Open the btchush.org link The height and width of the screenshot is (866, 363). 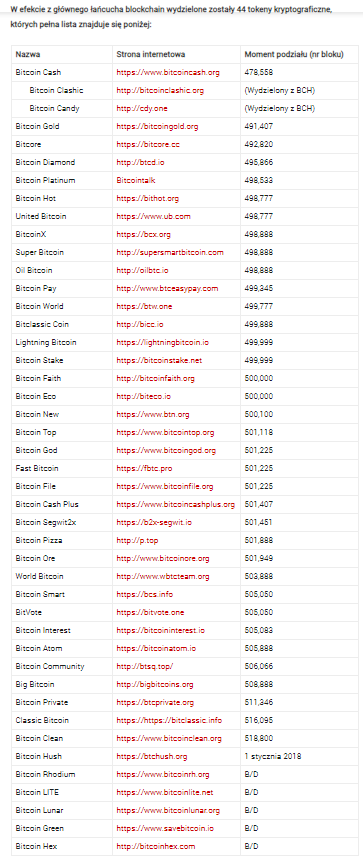point(152,756)
